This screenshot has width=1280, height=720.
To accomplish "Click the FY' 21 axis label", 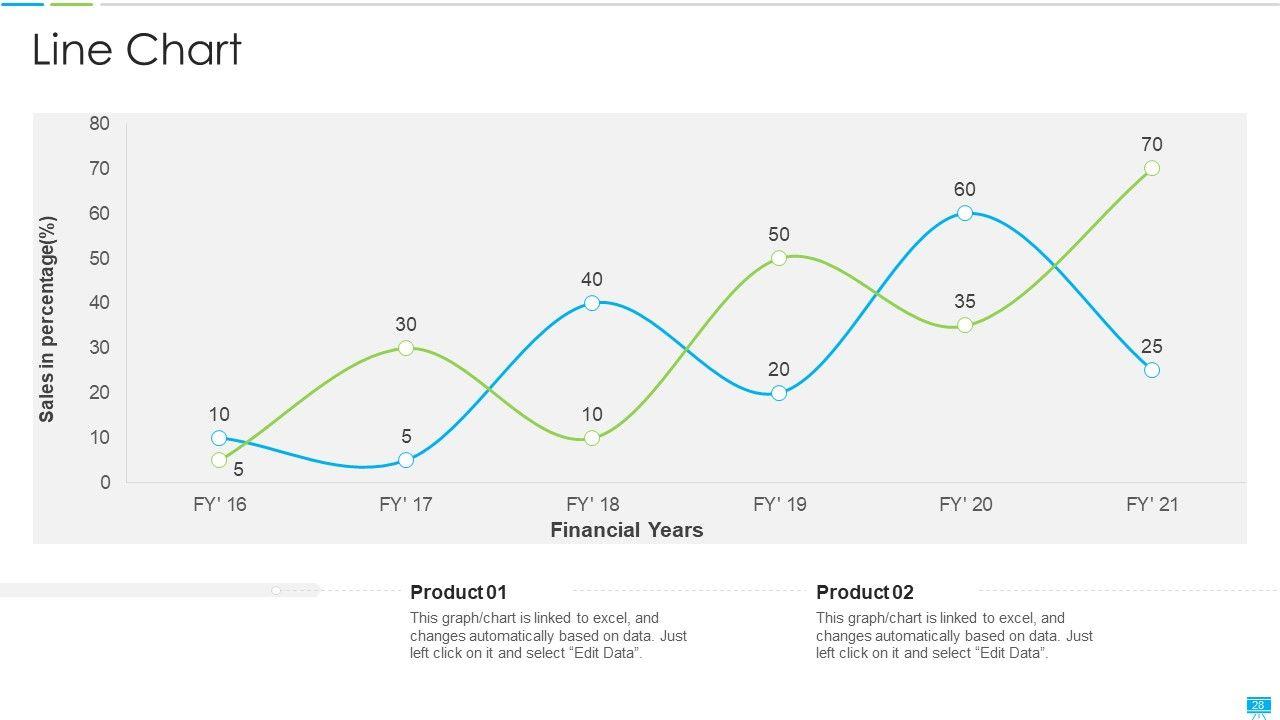I will (1152, 504).
